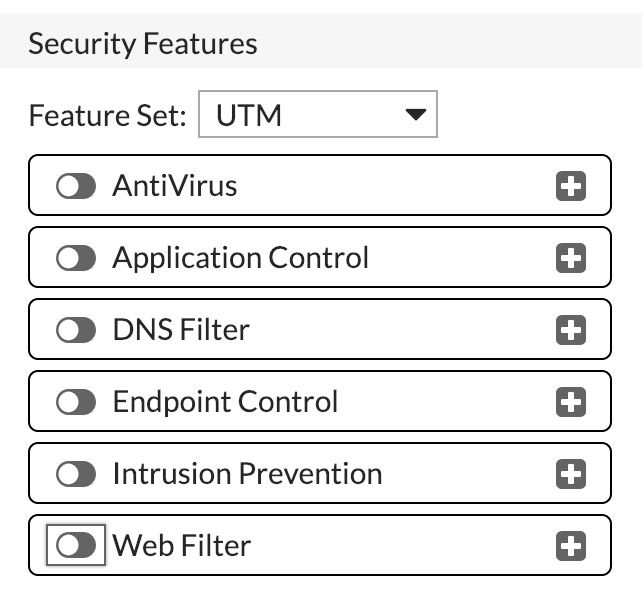Turn on the Application Control toggle
644x600 pixels.
[76, 258]
